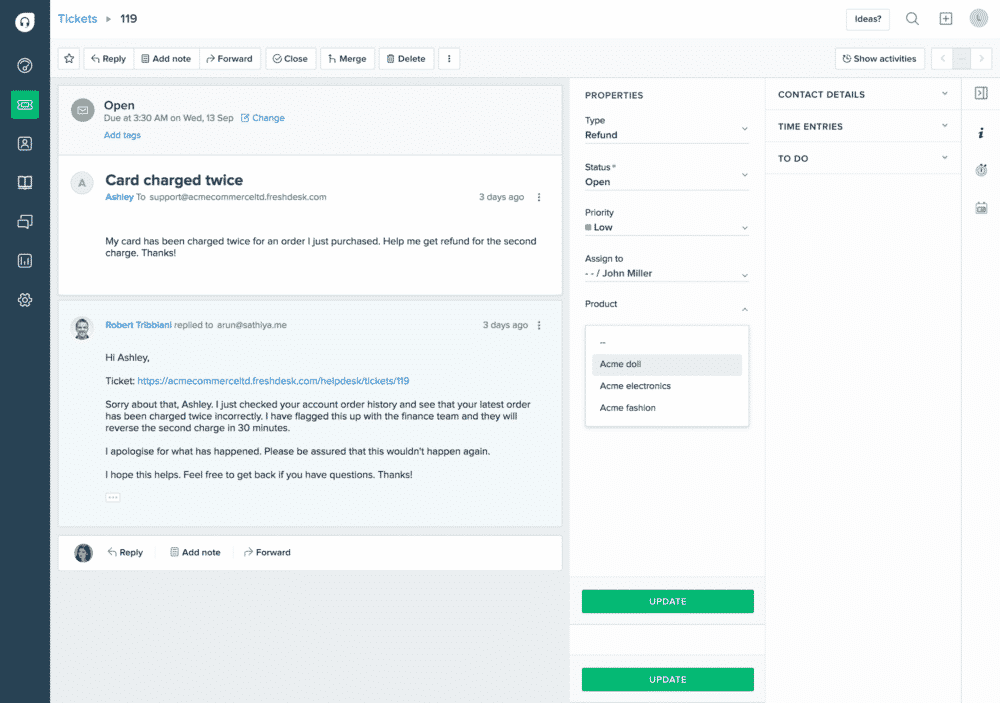Open the Contacts panel icon
The image size is (1000, 703).
tap(25, 143)
